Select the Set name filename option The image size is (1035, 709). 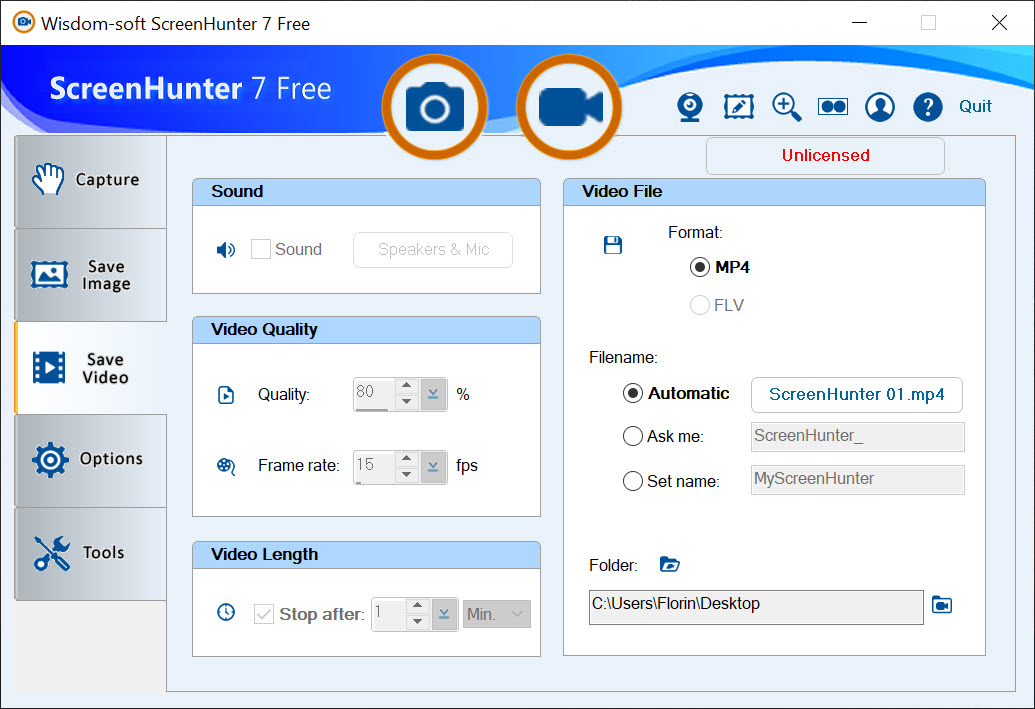pos(633,481)
